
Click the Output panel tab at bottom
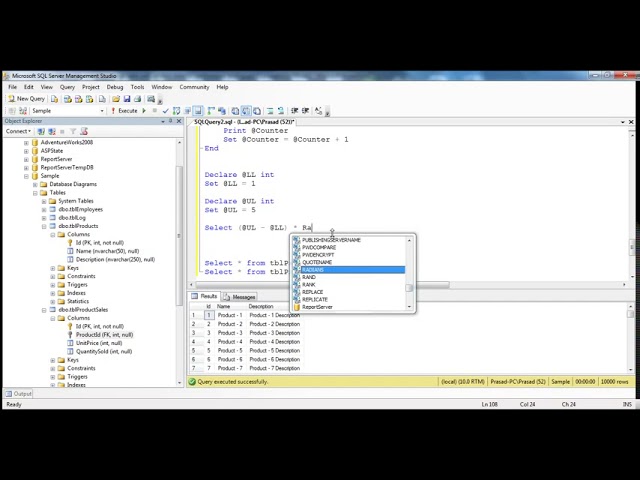click(18, 394)
